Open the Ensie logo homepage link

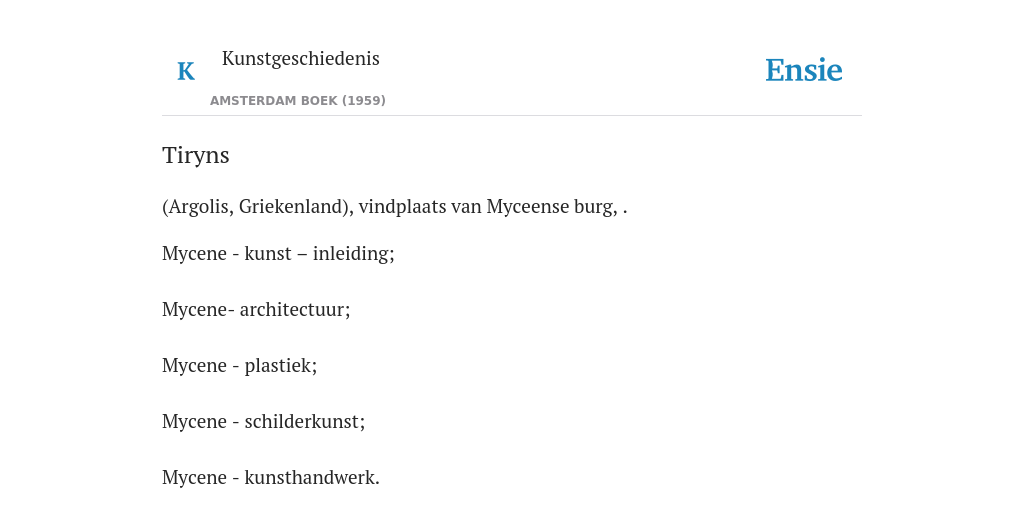(x=803, y=70)
